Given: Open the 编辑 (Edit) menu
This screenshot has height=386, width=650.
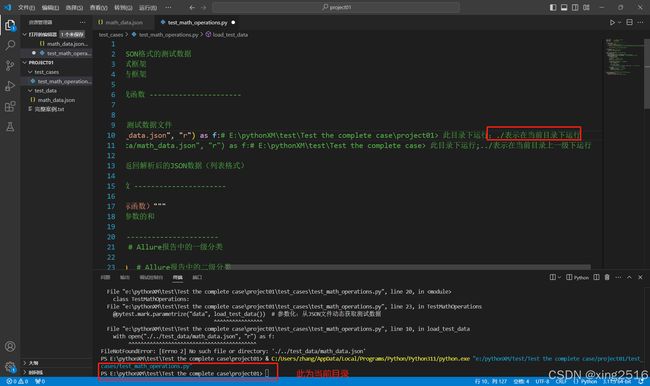Looking at the screenshot, I should tap(50, 7).
